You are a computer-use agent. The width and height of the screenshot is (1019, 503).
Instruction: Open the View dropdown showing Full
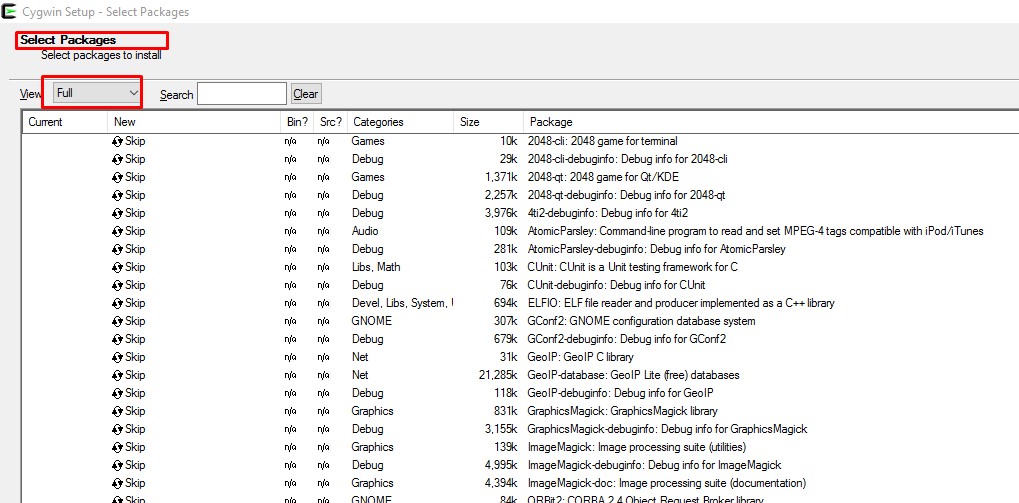97,93
